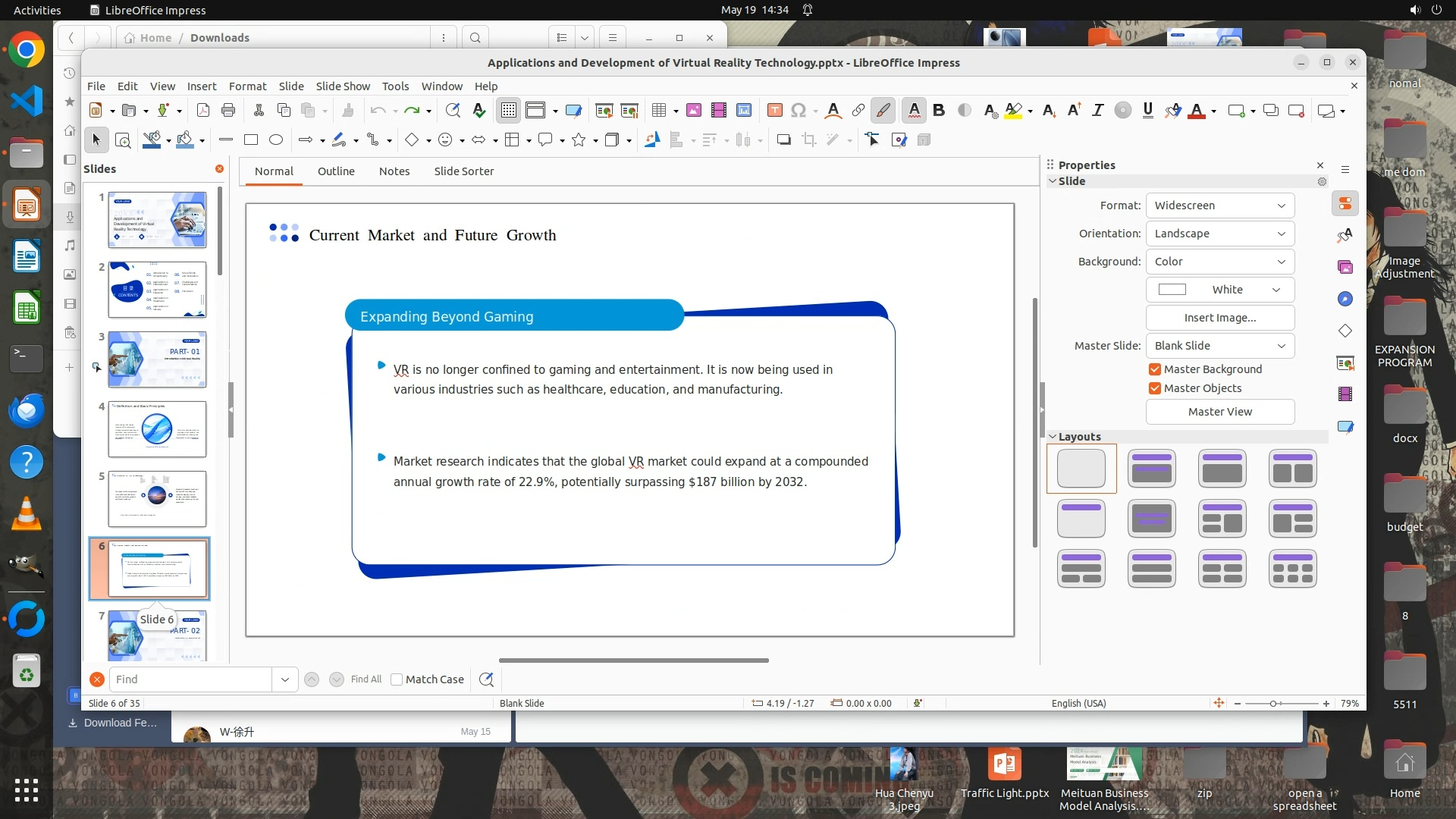Open the Slide Show menu
Image resolution: width=1456 pixels, height=819 pixels.
coord(343,86)
